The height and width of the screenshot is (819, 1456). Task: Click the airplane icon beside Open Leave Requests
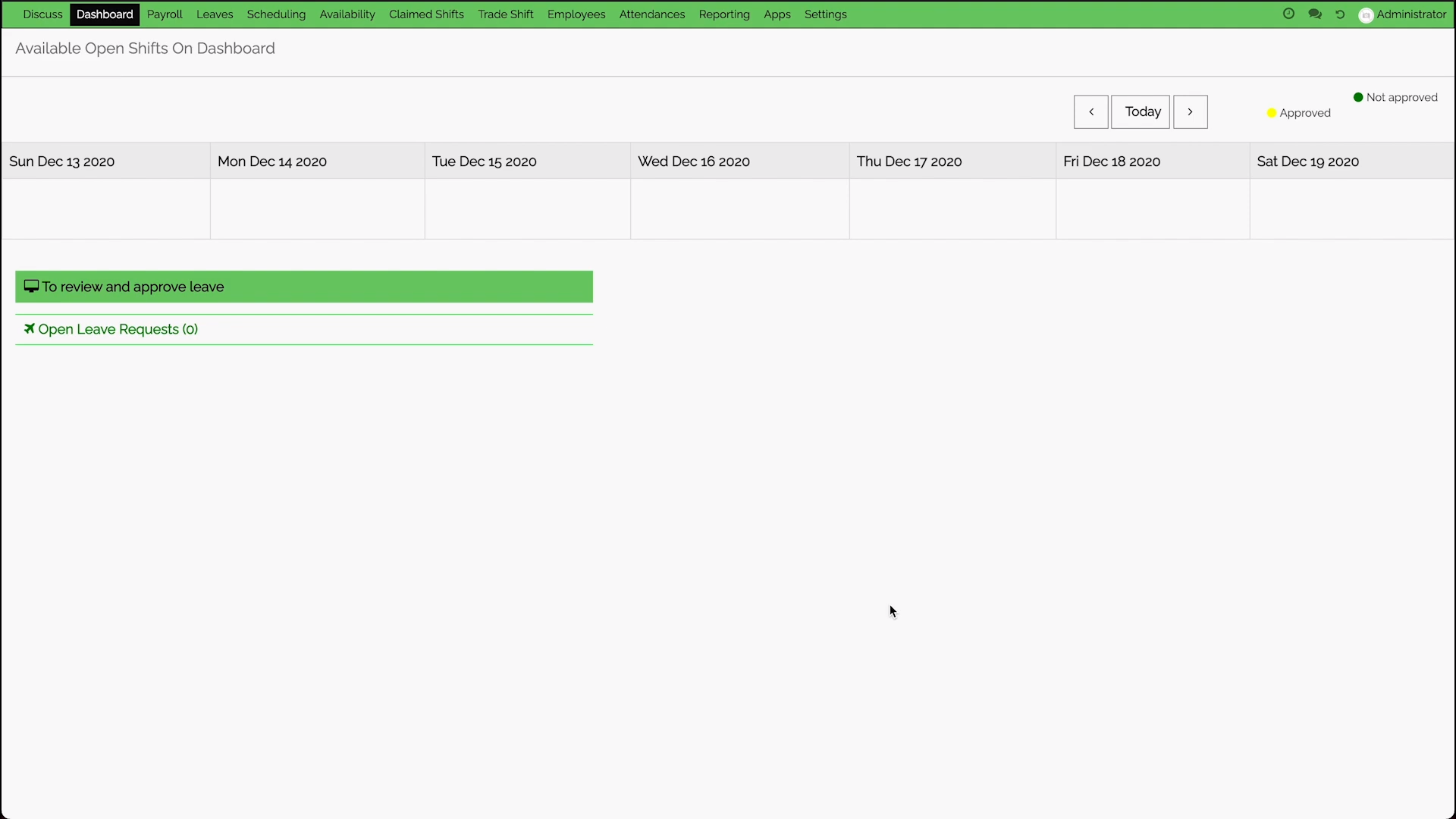[x=29, y=328]
